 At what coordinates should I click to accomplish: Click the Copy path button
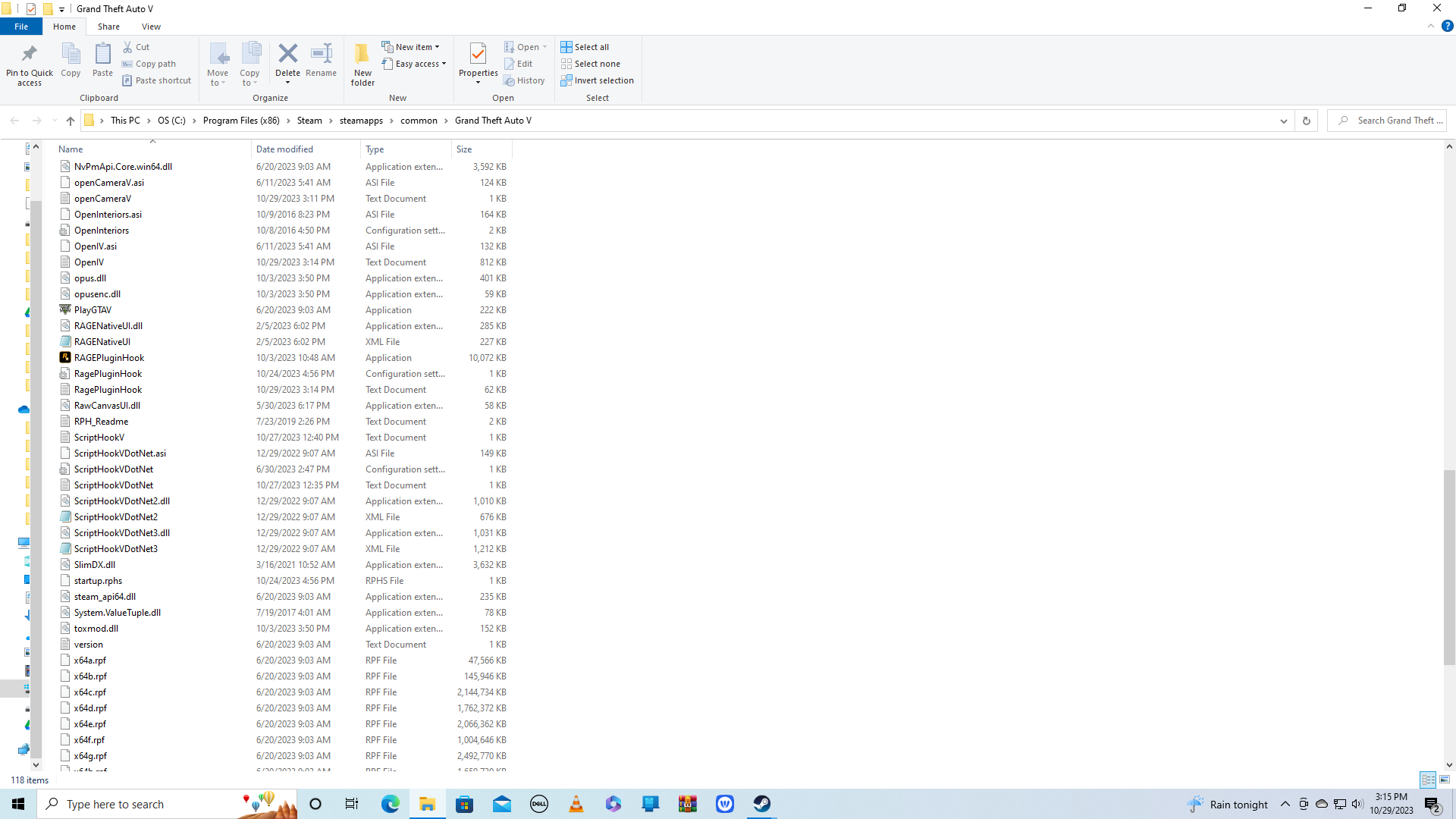pos(149,64)
